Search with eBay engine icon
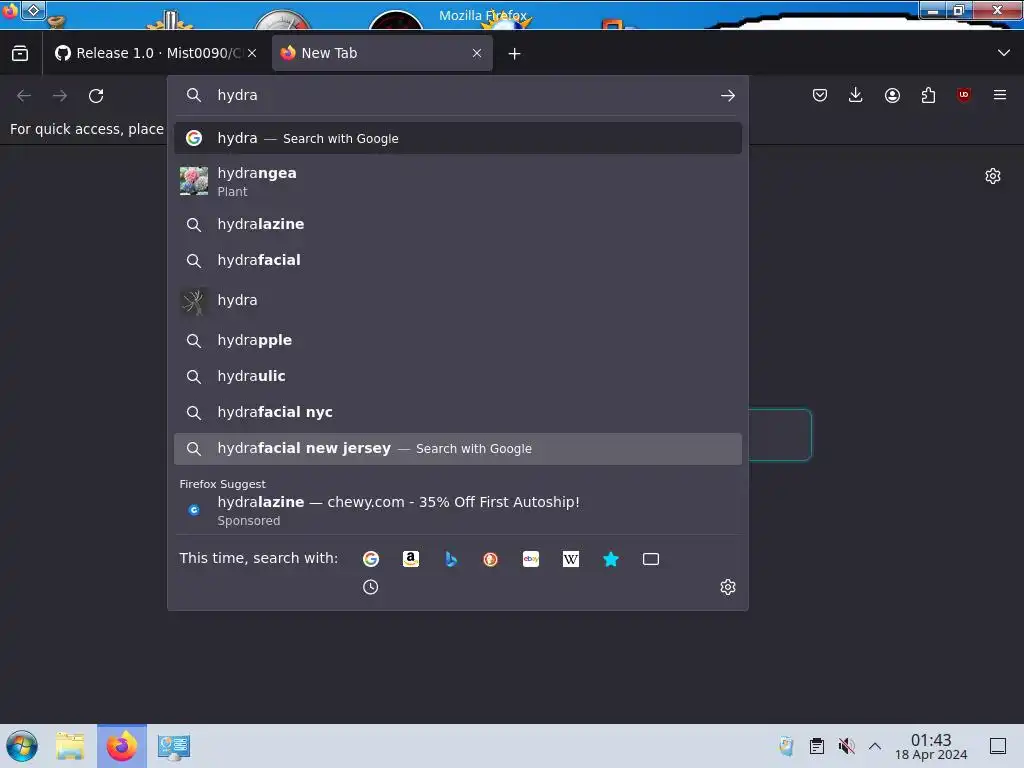 531,559
